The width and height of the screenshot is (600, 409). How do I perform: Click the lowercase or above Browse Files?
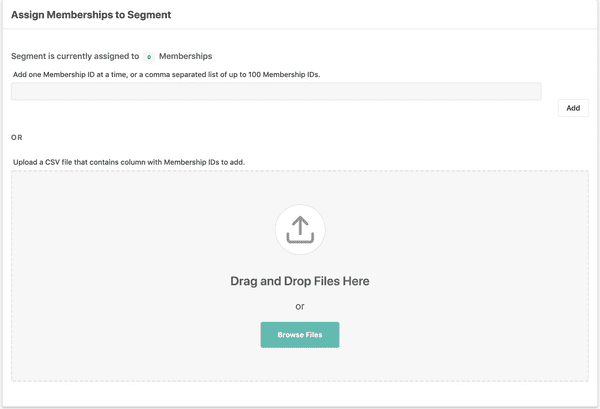[x=300, y=306]
